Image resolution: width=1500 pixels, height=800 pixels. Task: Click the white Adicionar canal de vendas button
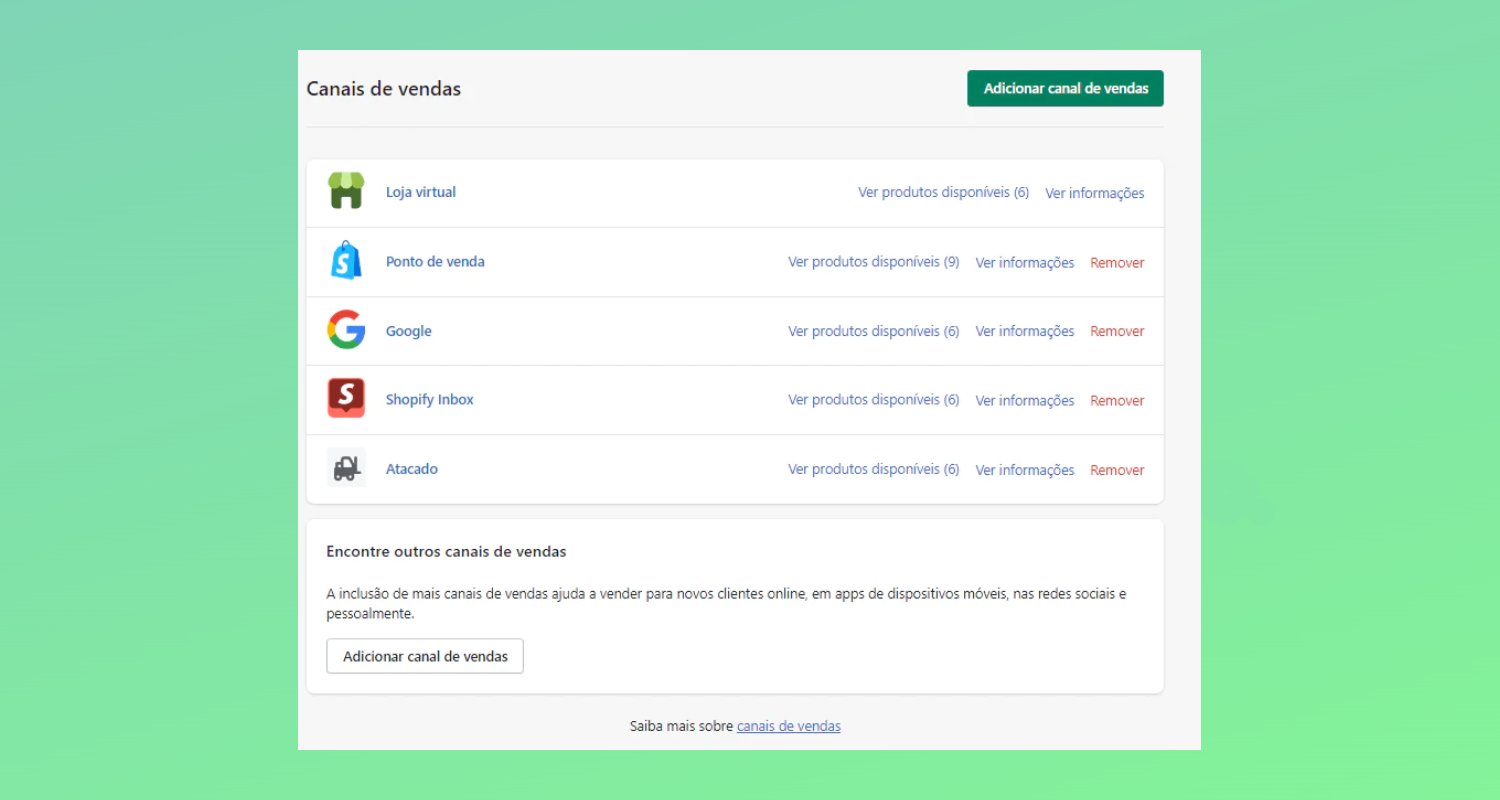[425, 656]
